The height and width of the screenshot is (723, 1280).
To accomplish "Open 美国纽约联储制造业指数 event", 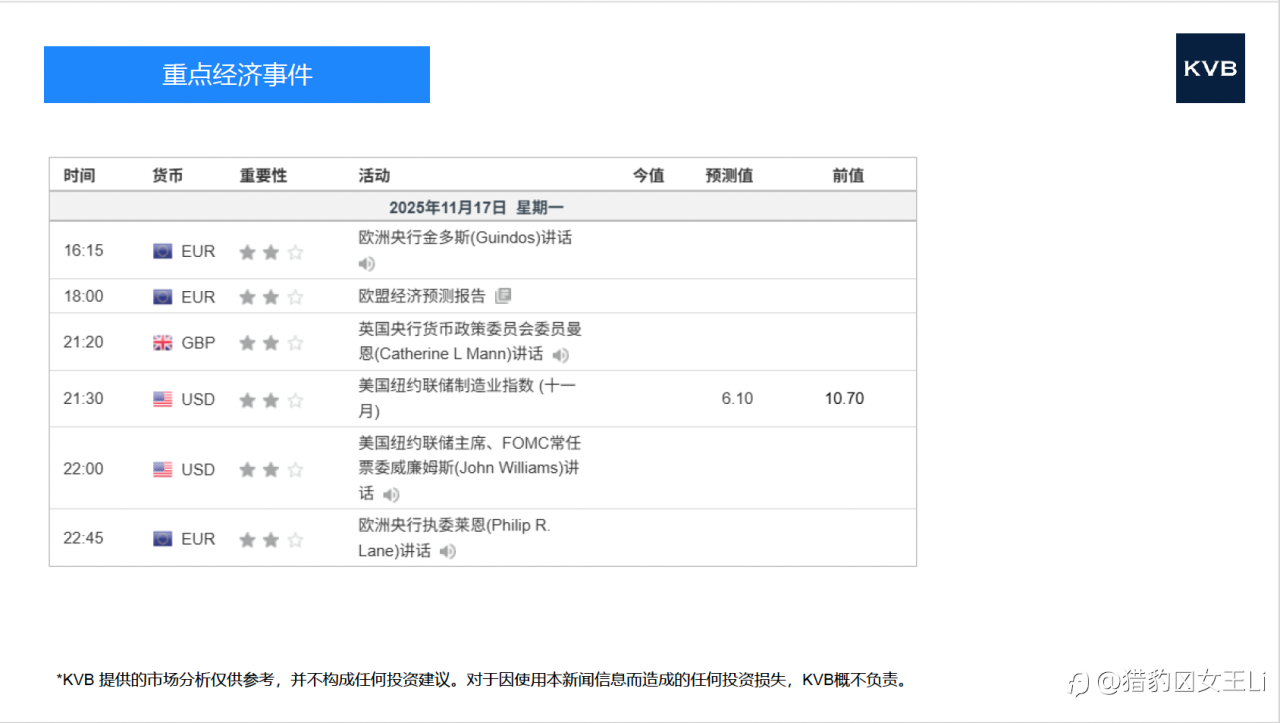I will pos(467,398).
